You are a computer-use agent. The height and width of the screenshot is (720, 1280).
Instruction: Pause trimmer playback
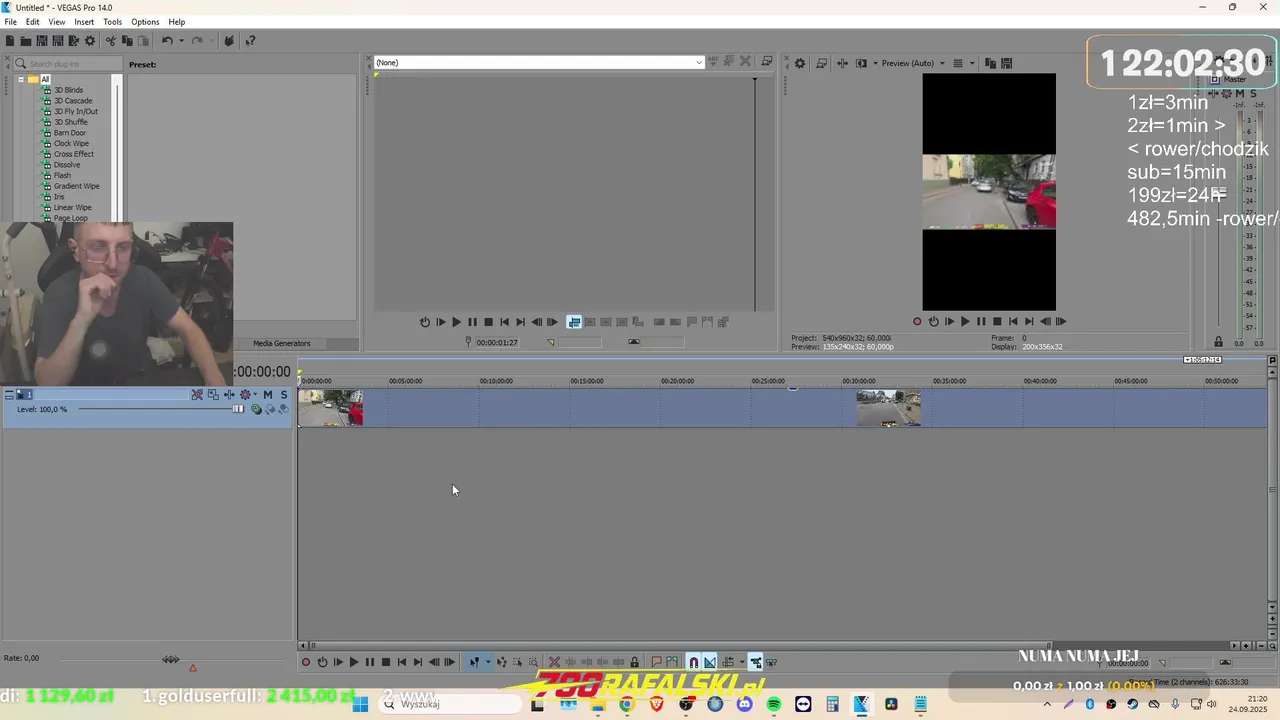[472, 322]
